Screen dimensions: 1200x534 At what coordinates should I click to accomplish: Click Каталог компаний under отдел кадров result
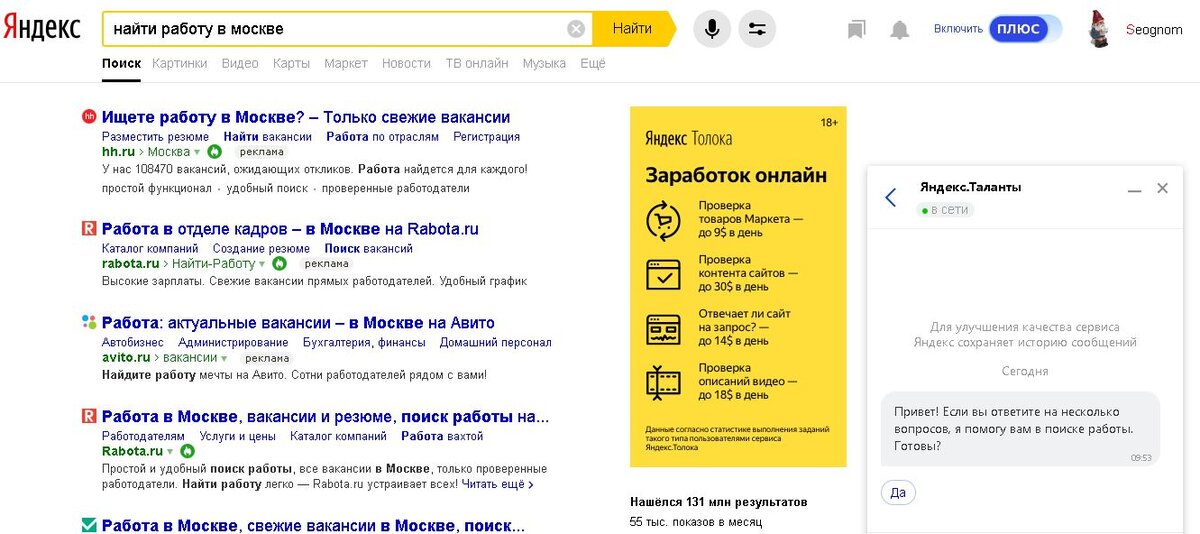tap(150, 249)
